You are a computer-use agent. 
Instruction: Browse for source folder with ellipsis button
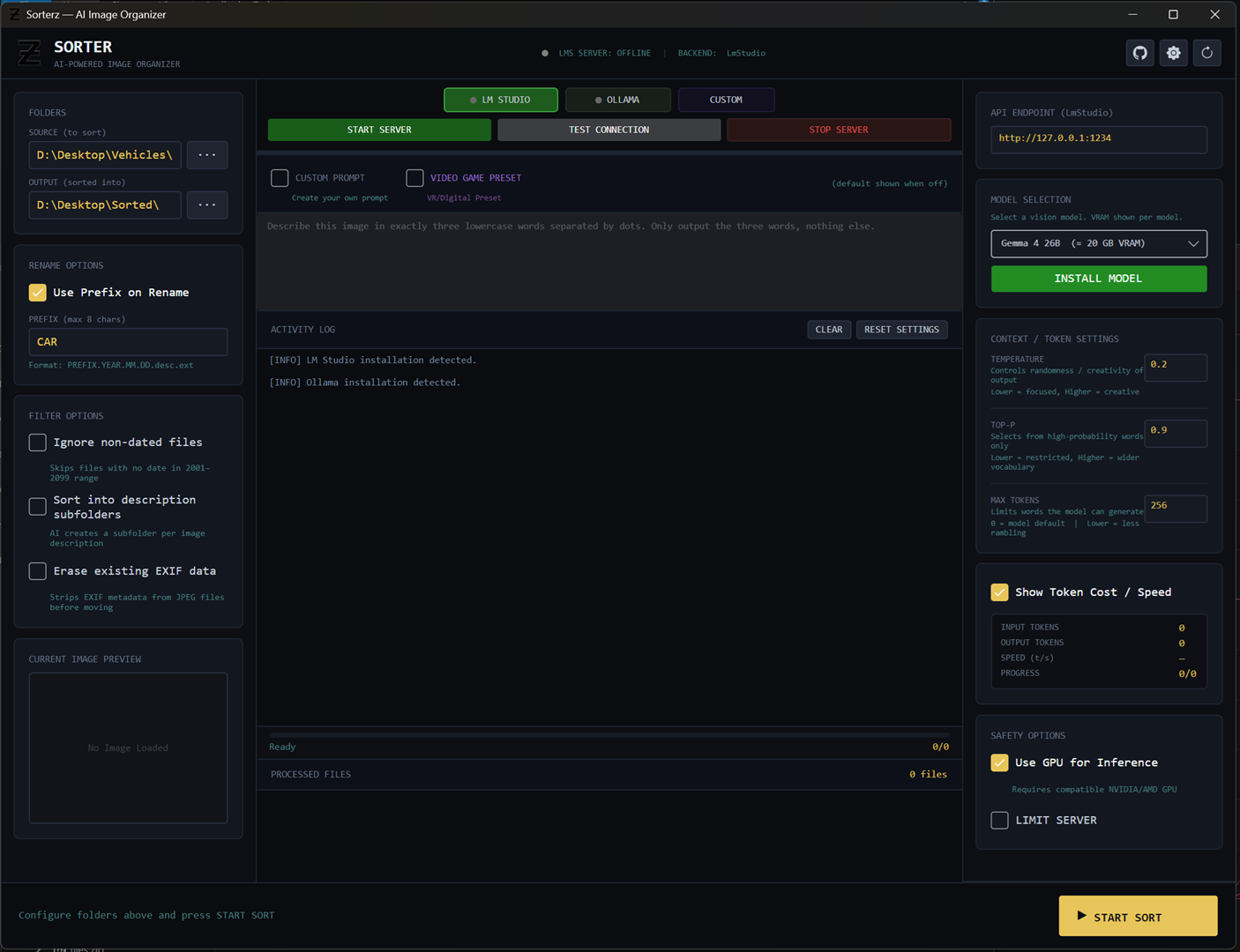coord(207,155)
